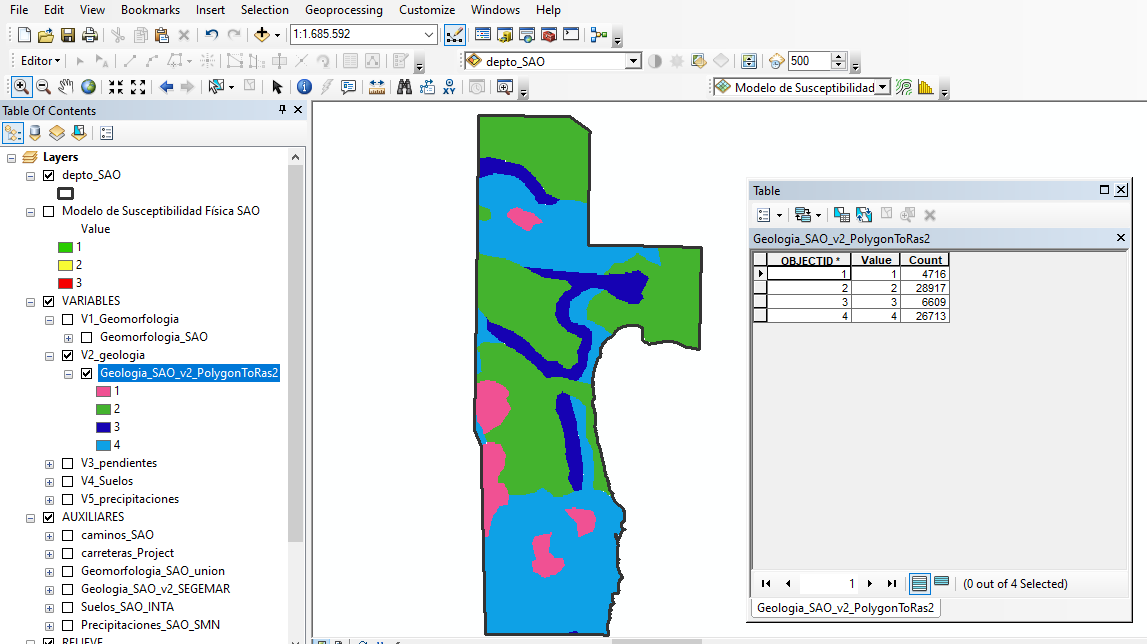The image size is (1147, 644).
Task: Show List By Source
Action: click(35, 132)
